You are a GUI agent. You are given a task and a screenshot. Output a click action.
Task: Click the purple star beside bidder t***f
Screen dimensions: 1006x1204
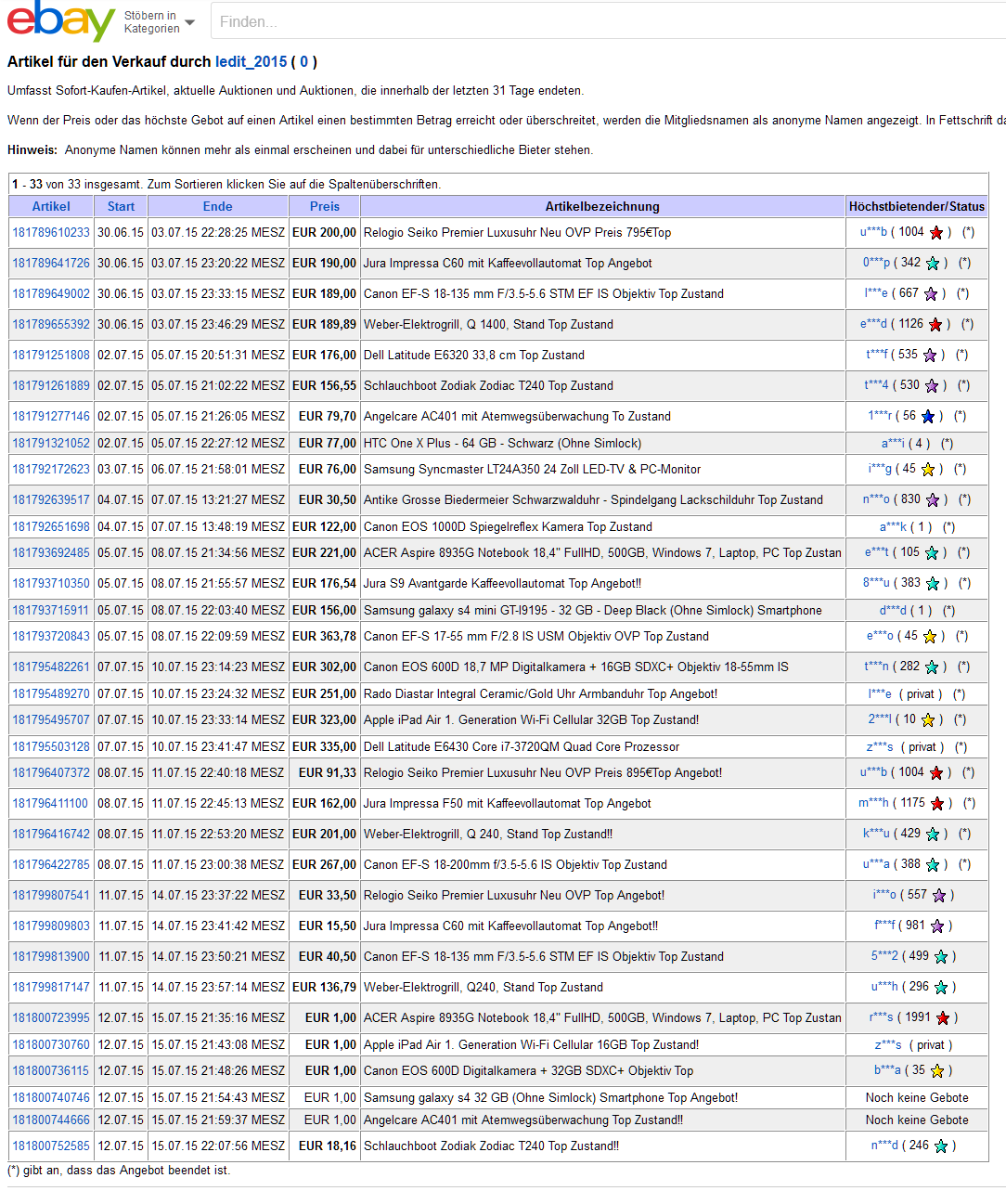930,356
